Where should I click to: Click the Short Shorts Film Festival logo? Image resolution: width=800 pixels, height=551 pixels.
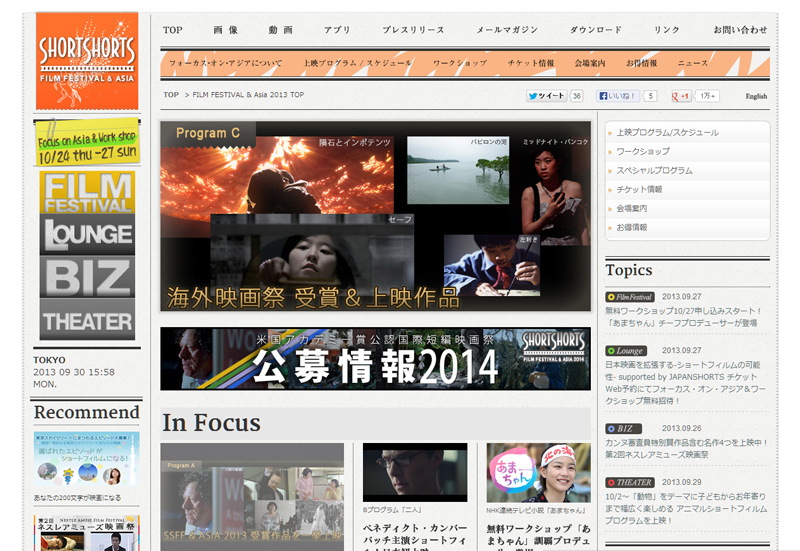[87, 60]
